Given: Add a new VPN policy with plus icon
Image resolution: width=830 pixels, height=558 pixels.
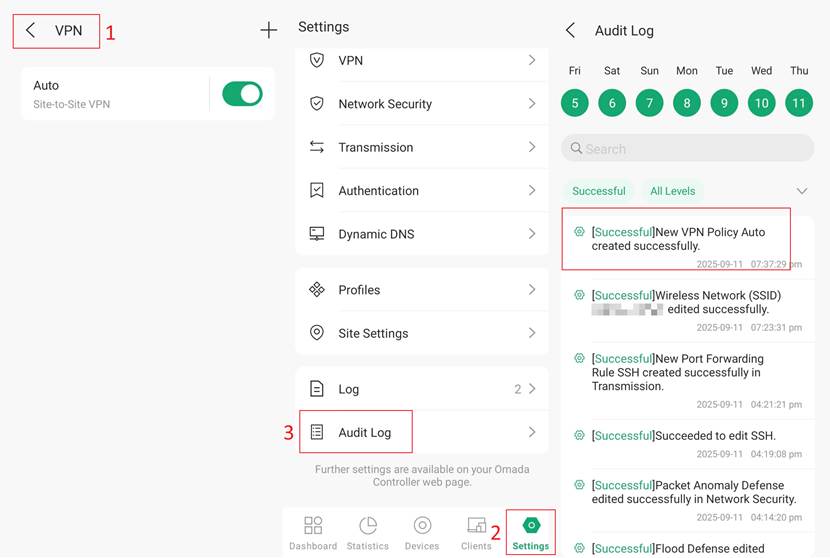Looking at the screenshot, I should coord(268,31).
